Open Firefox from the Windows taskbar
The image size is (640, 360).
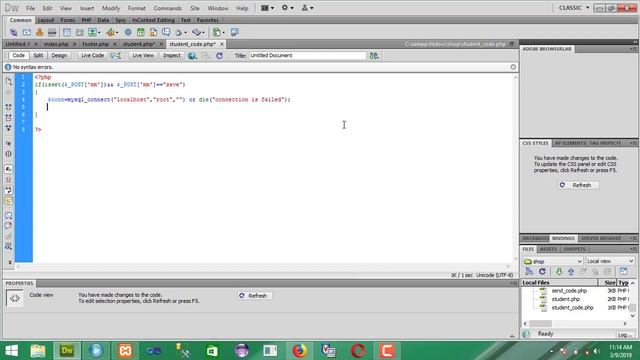coord(300,351)
